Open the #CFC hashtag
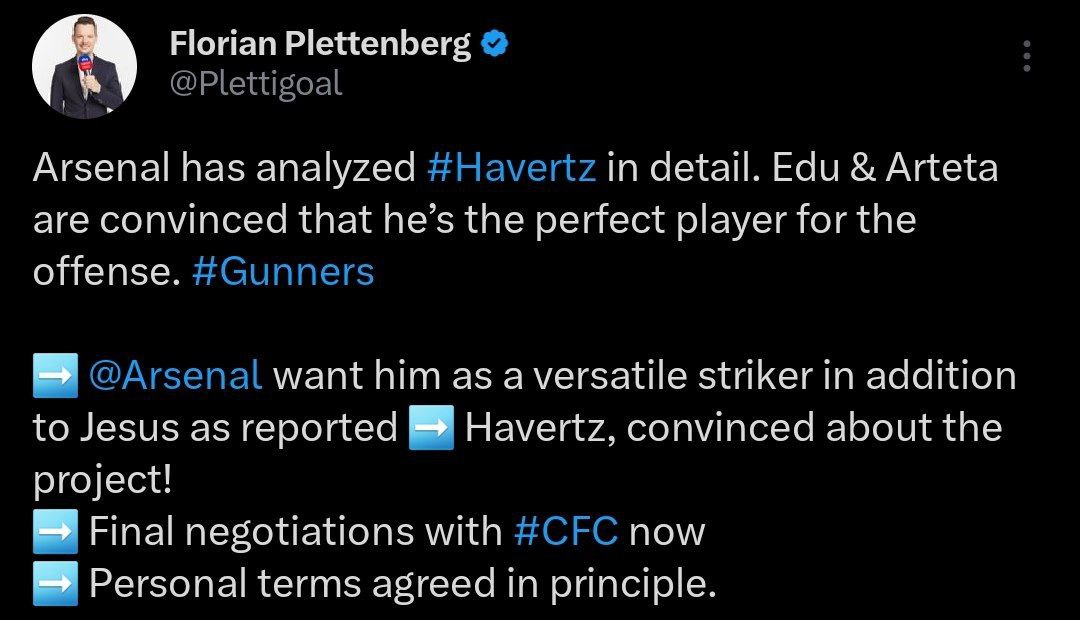 click(x=566, y=531)
